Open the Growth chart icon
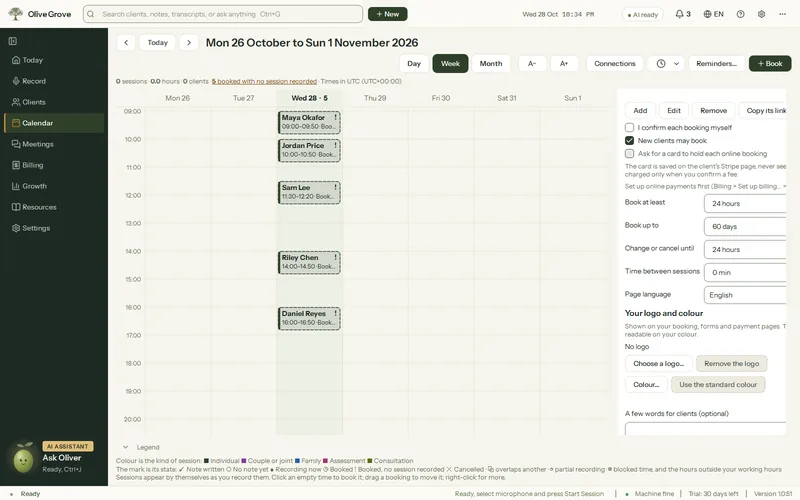 [16, 186]
